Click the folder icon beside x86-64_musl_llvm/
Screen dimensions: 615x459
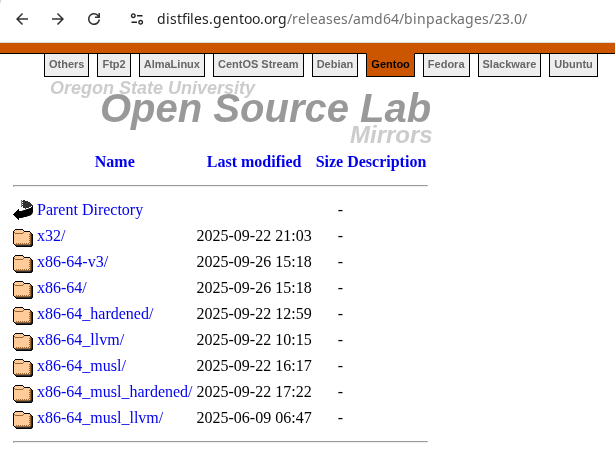tap(23, 419)
